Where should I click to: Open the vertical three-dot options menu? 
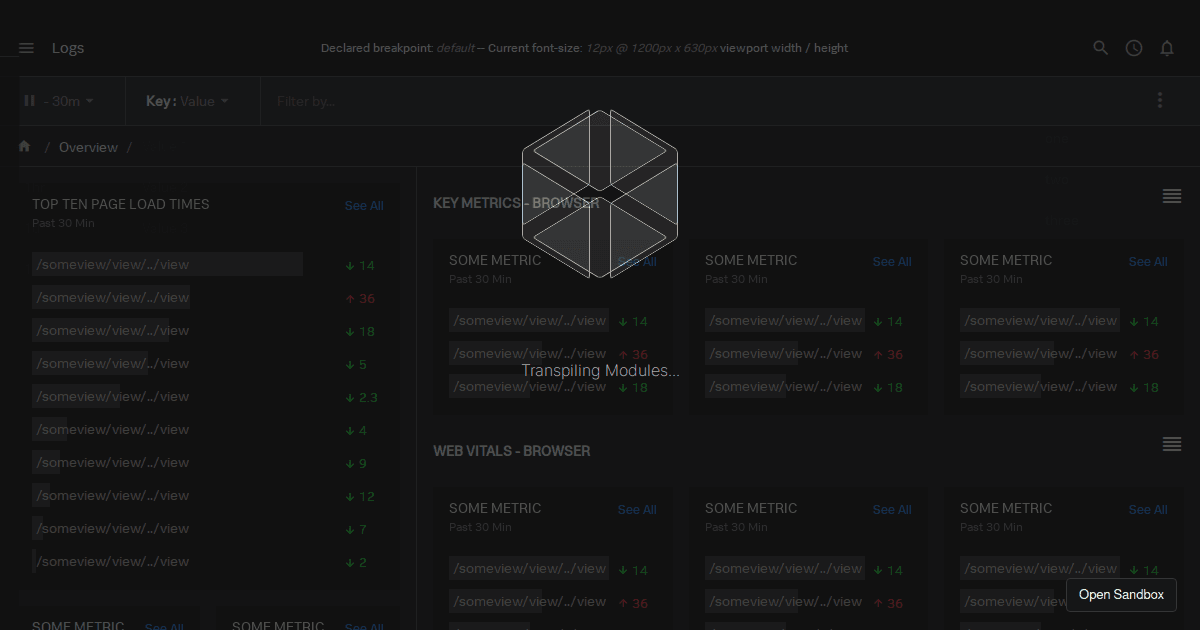pyautogui.click(x=1160, y=100)
